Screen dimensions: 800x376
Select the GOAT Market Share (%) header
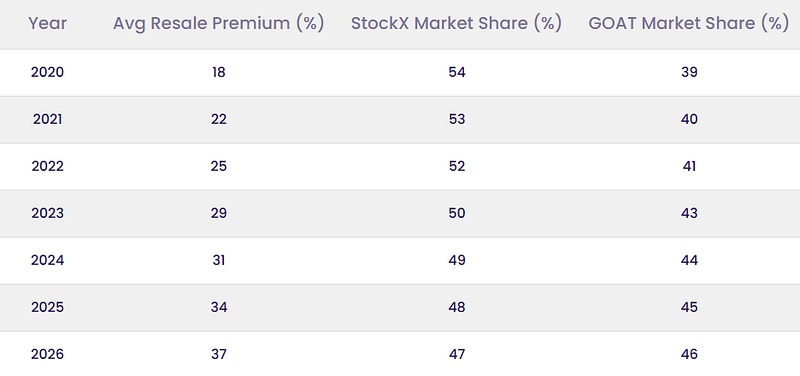tap(689, 24)
